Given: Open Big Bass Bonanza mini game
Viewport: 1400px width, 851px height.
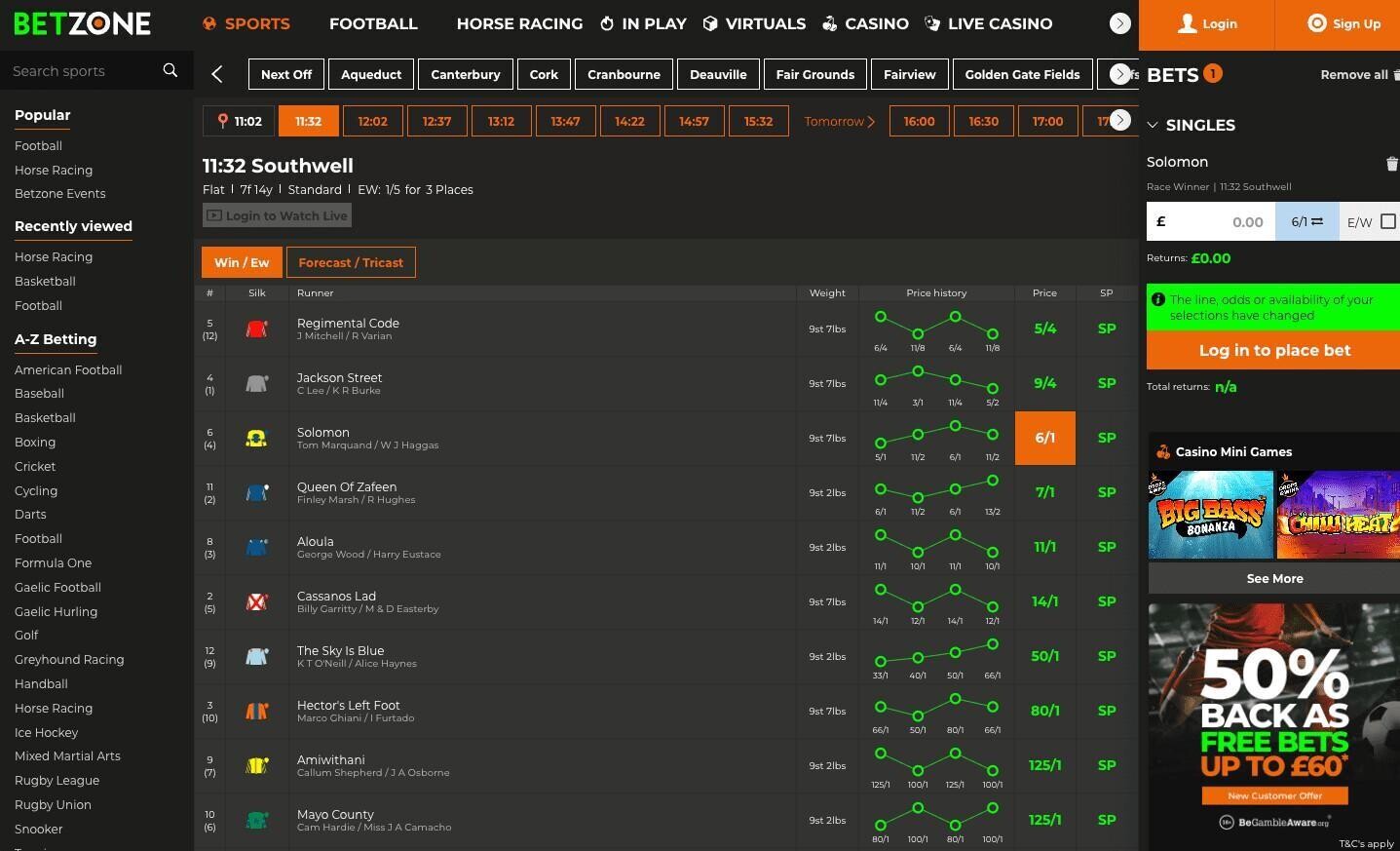Looking at the screenshot, I should point(1211,515).
